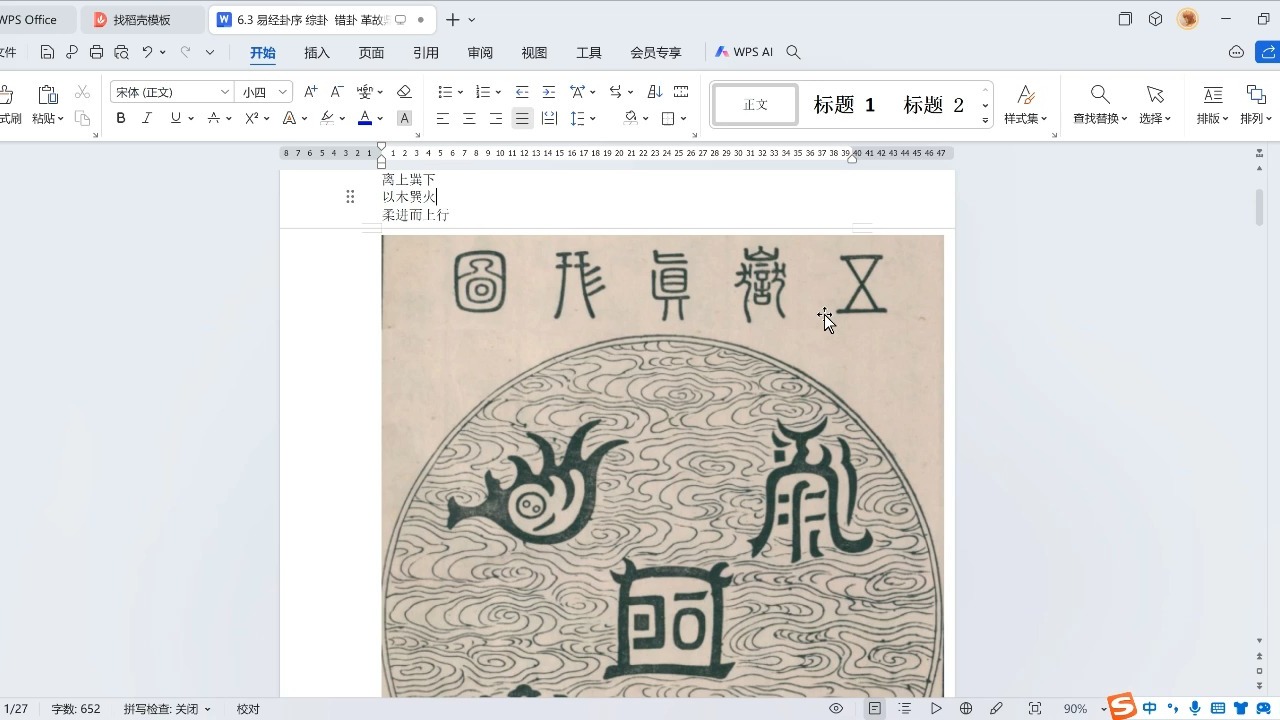Open 审阅 ribbon tab

480,52
